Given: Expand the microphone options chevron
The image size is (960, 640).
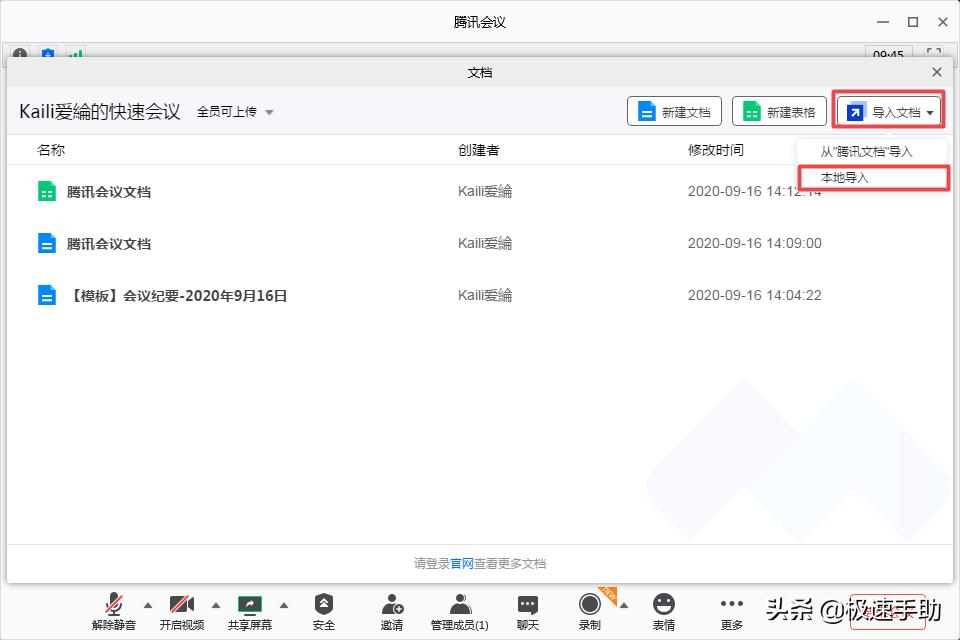Looking at the screenshot, I should coord(148,605).
